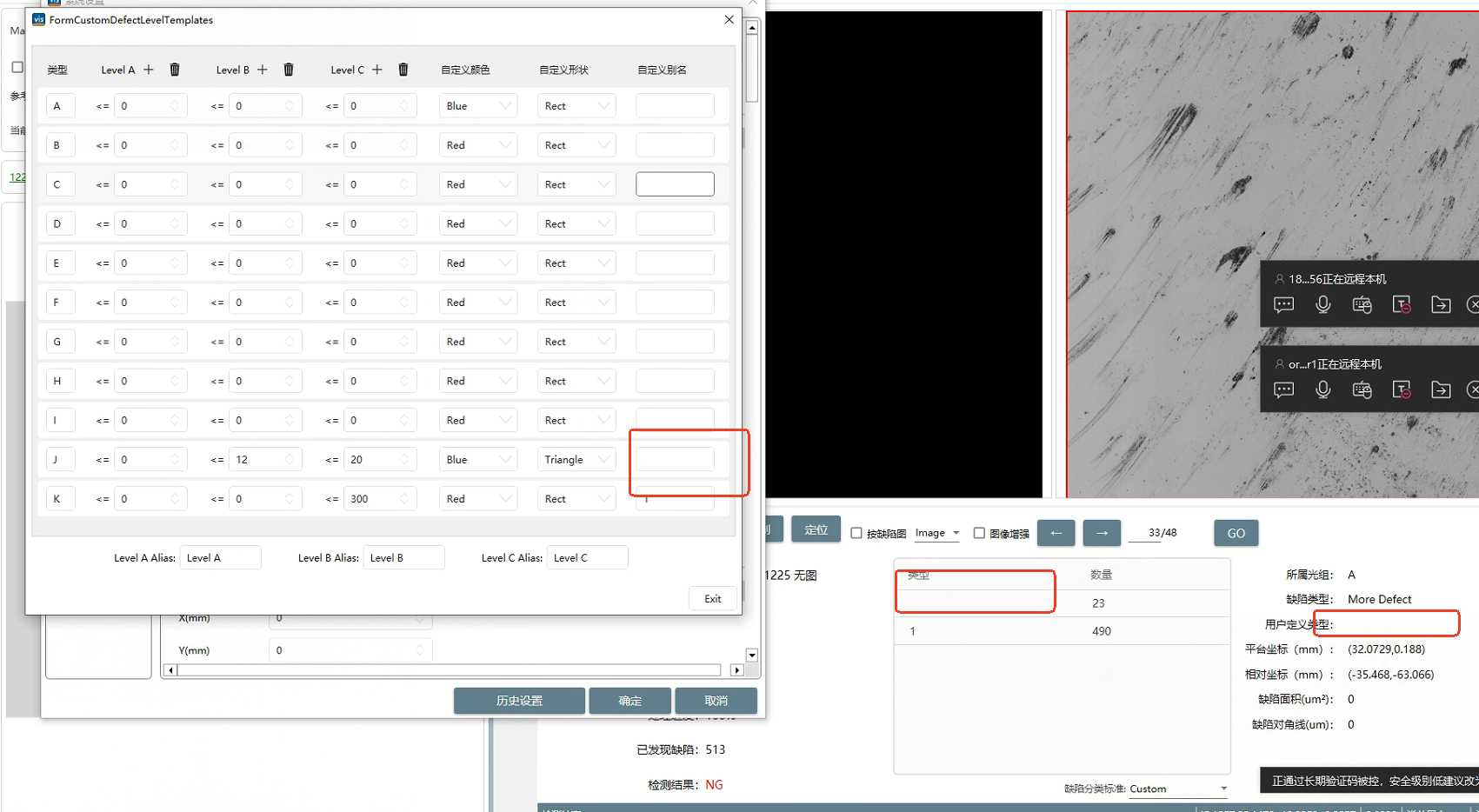Viewport: 1479px width, 812px height.
Task: Click the Y(mm) value field
Action: [350, 650]
